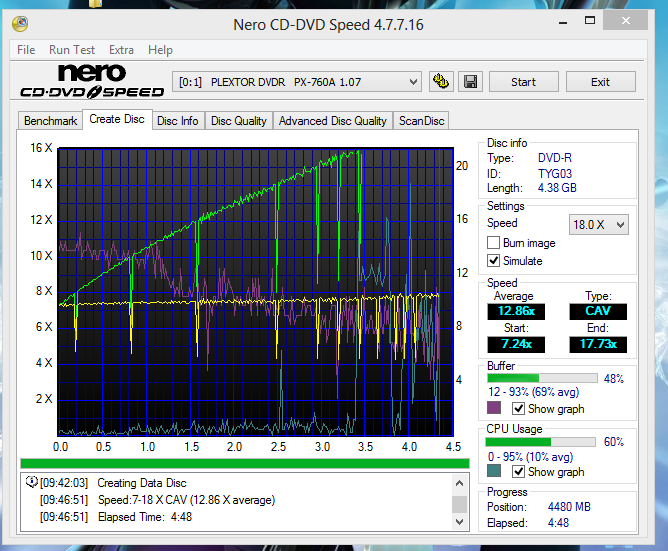Click the green overall progress bar below graph
668x551 pixels.
(x=245, y=464)
